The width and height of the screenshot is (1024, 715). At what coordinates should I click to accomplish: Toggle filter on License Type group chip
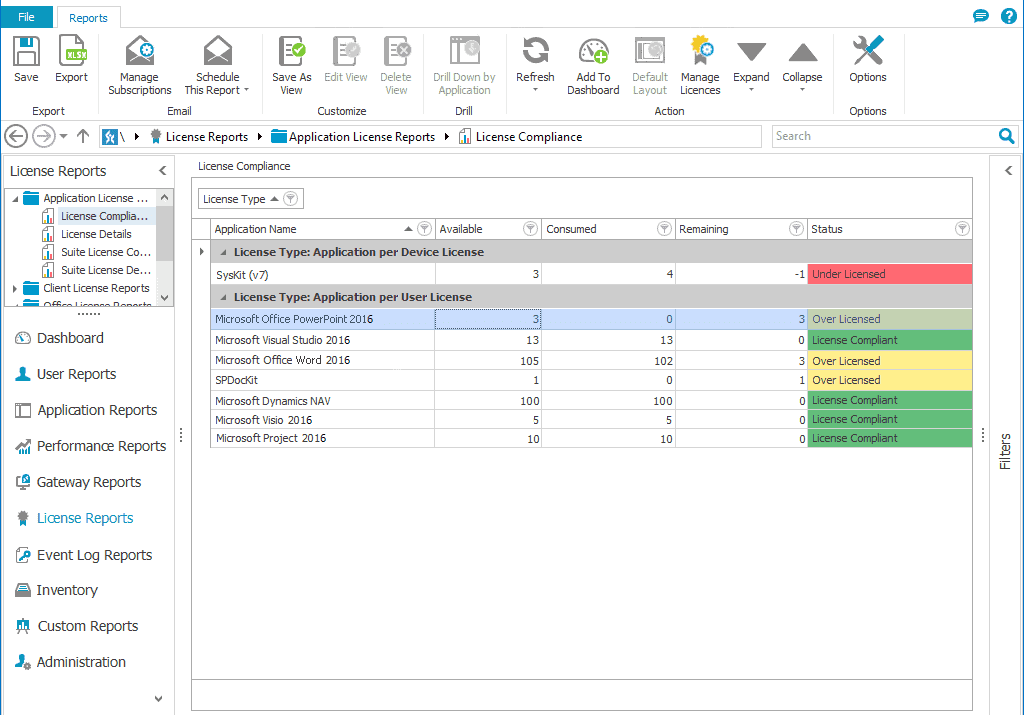[x=291, y=199]
